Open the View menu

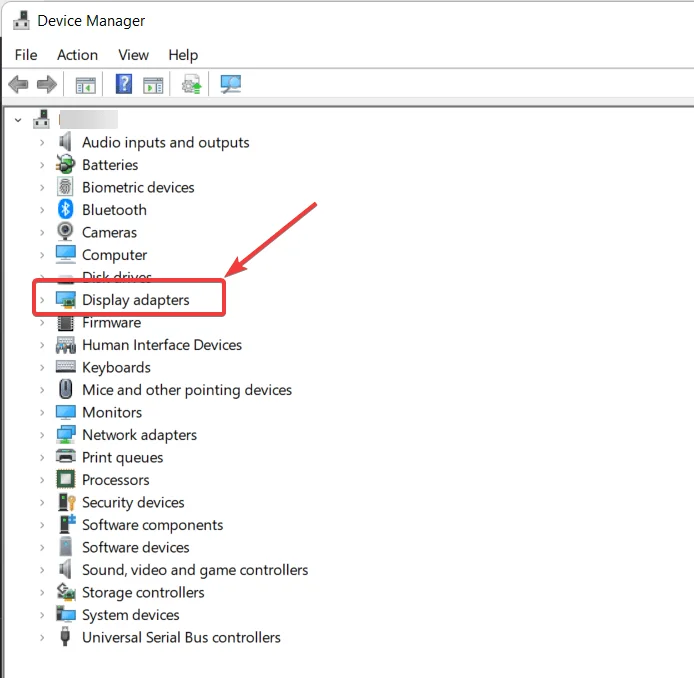[133, 55]
